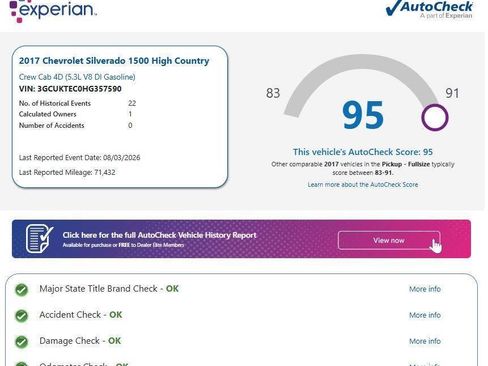Click the green check beside Damage Check
488x366 pixels.
[22, 341]
